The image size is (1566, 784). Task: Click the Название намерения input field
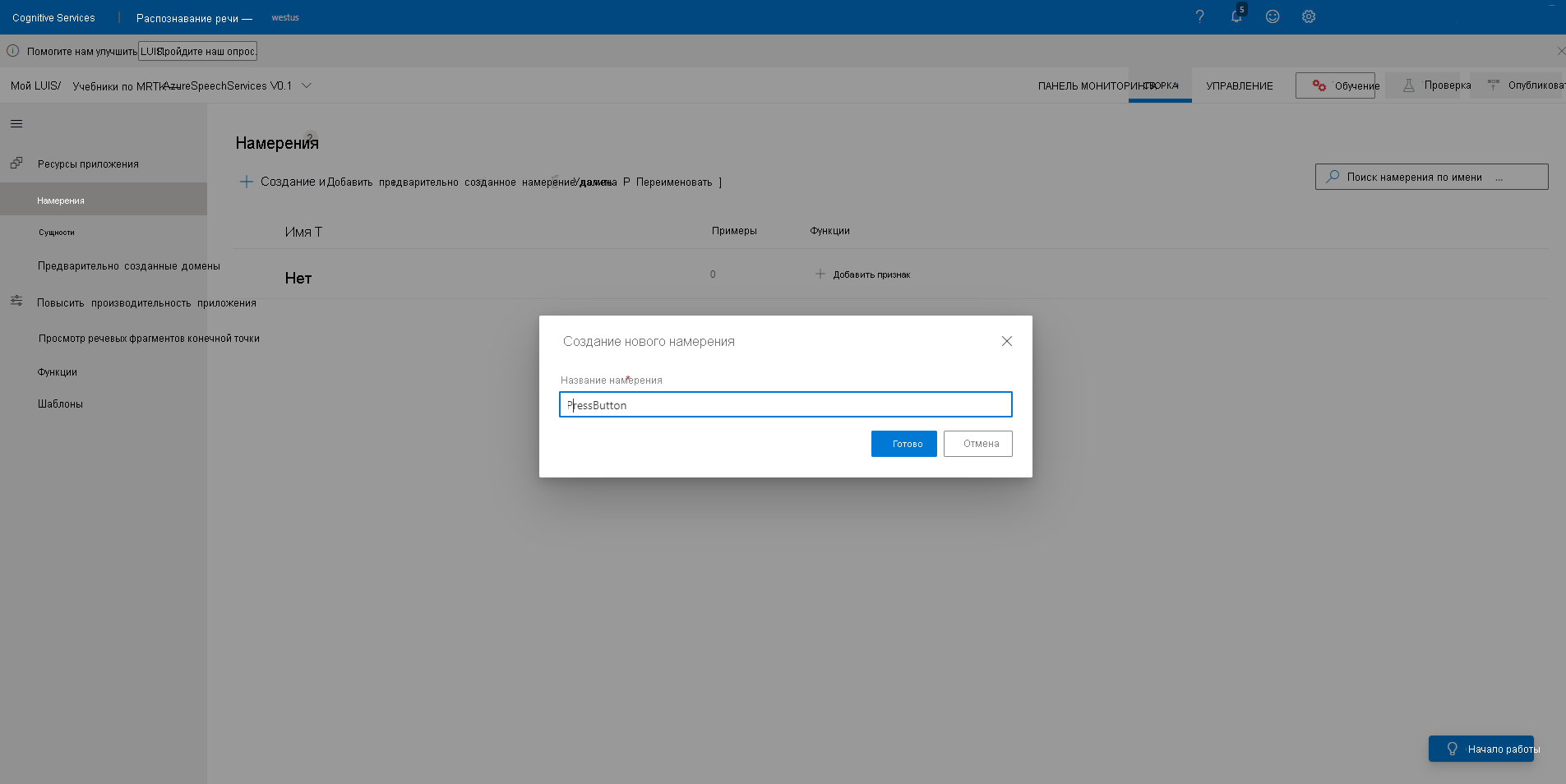(x=785, y=404)
